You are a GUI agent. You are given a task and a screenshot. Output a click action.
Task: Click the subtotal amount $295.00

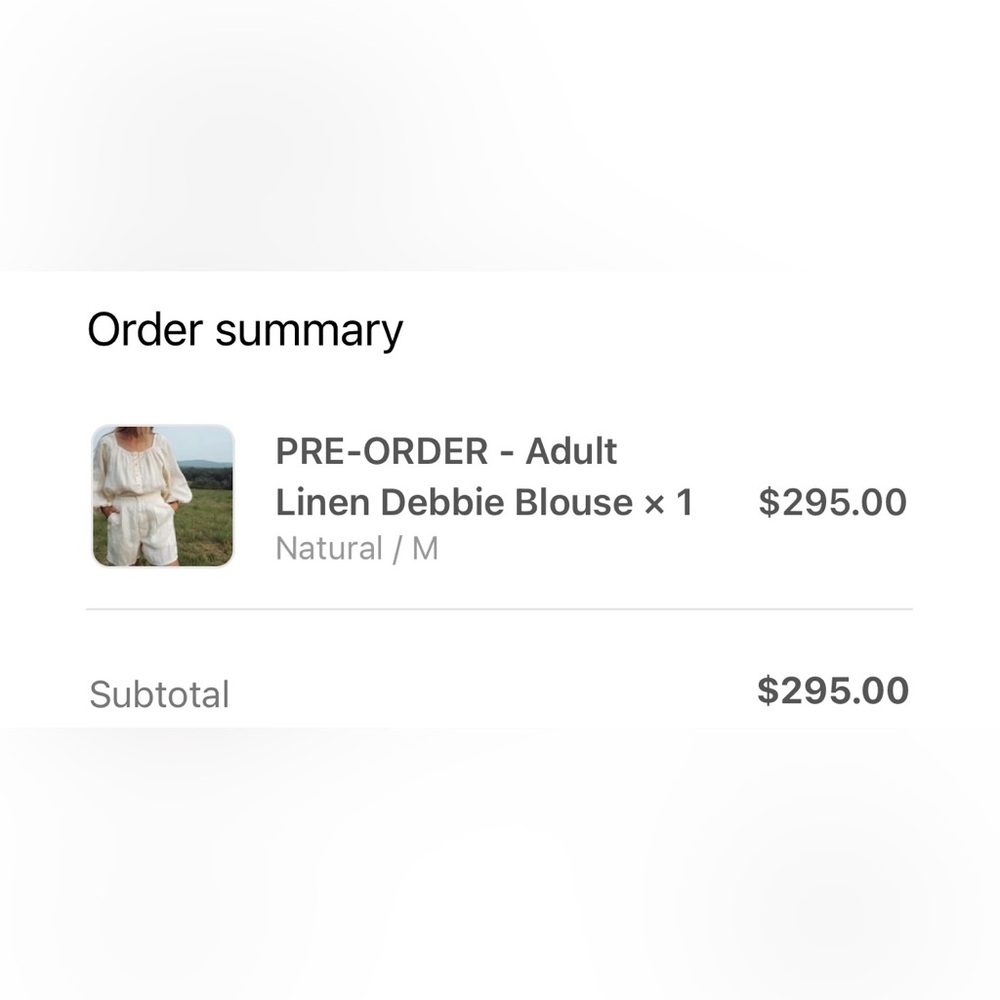pos(832,690)
